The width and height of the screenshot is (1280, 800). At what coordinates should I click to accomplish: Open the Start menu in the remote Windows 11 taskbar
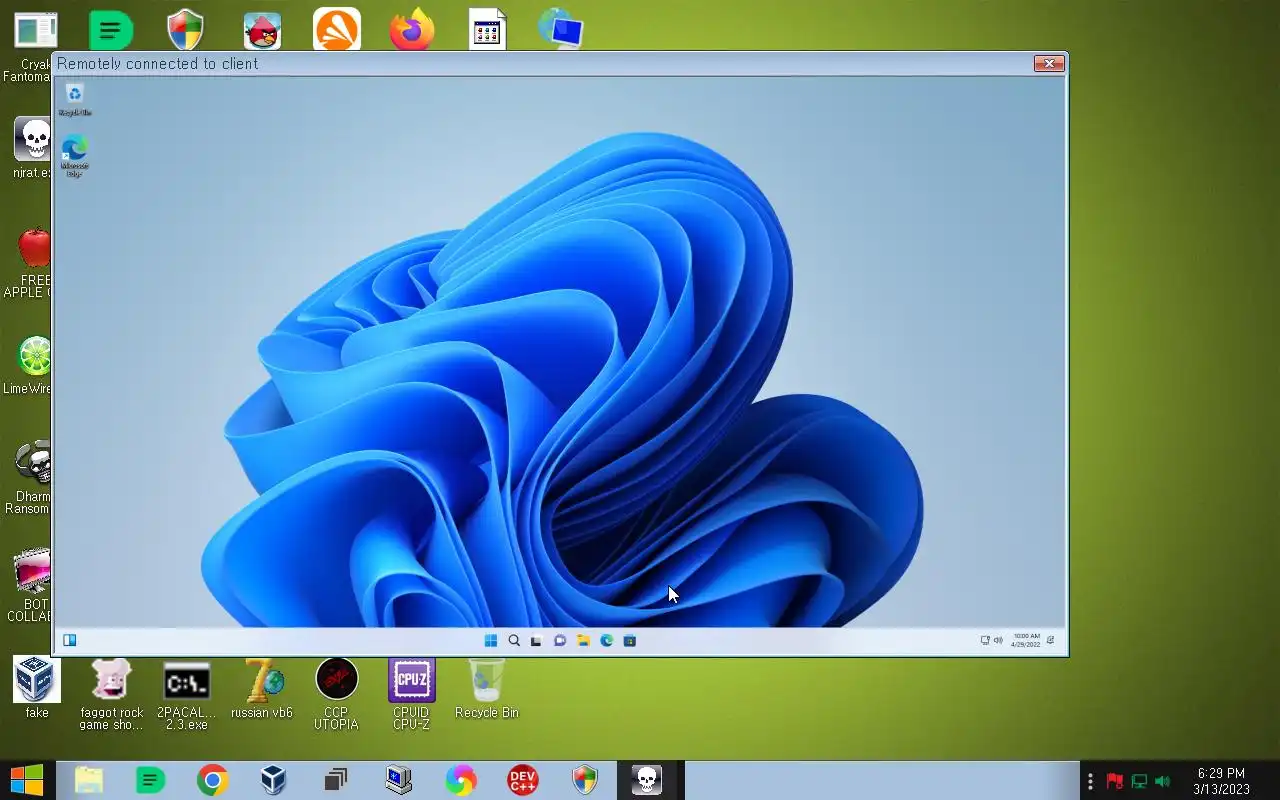(490, 641)
